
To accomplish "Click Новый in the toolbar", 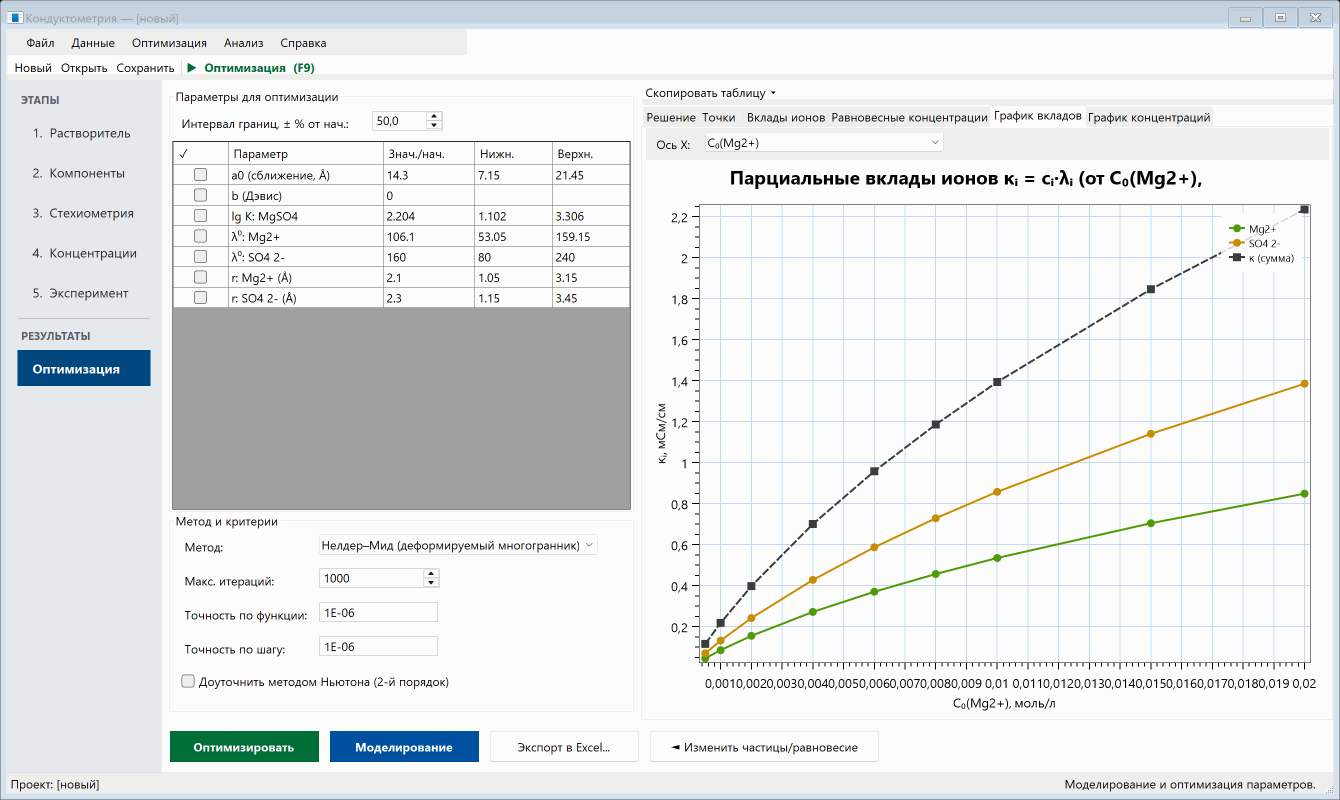I will (33, 68).
